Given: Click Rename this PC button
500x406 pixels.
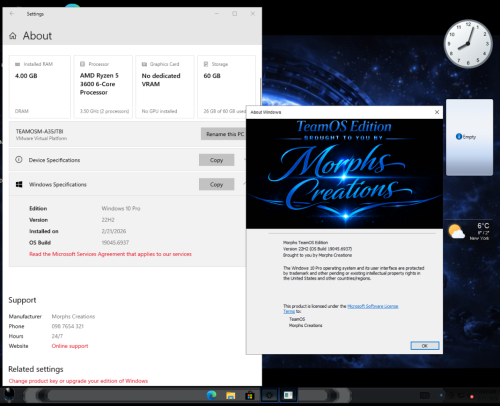Looking at the screenshot, I should [223, 134].
